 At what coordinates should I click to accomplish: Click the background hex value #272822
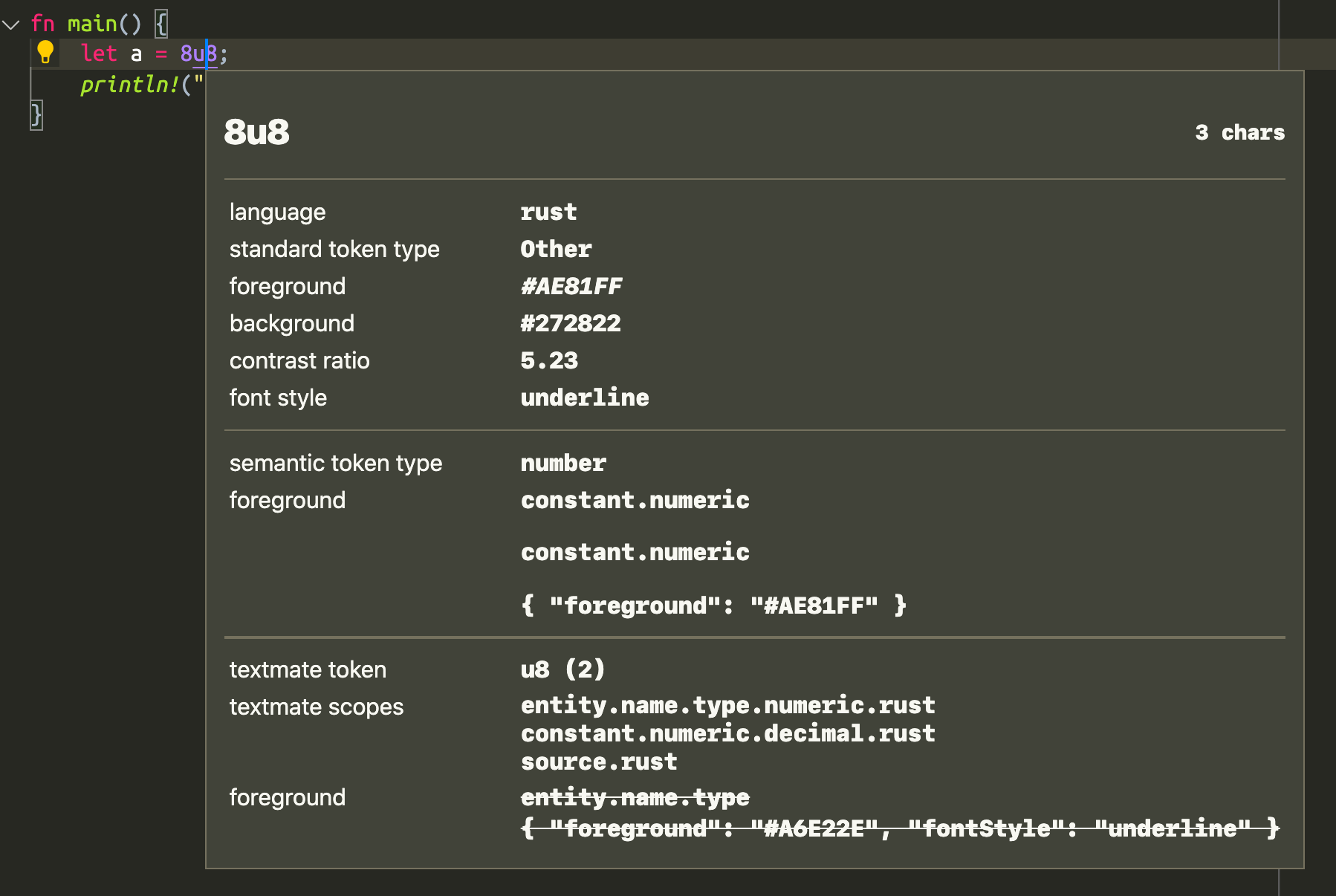point(571,323)
